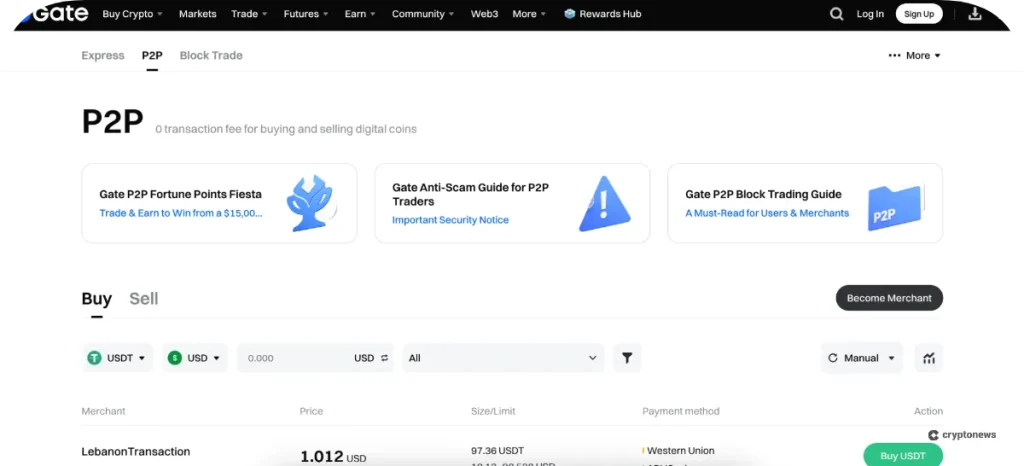The image size is (1024, 466).
Task: Click the Price column header
Action: point(312,411)
